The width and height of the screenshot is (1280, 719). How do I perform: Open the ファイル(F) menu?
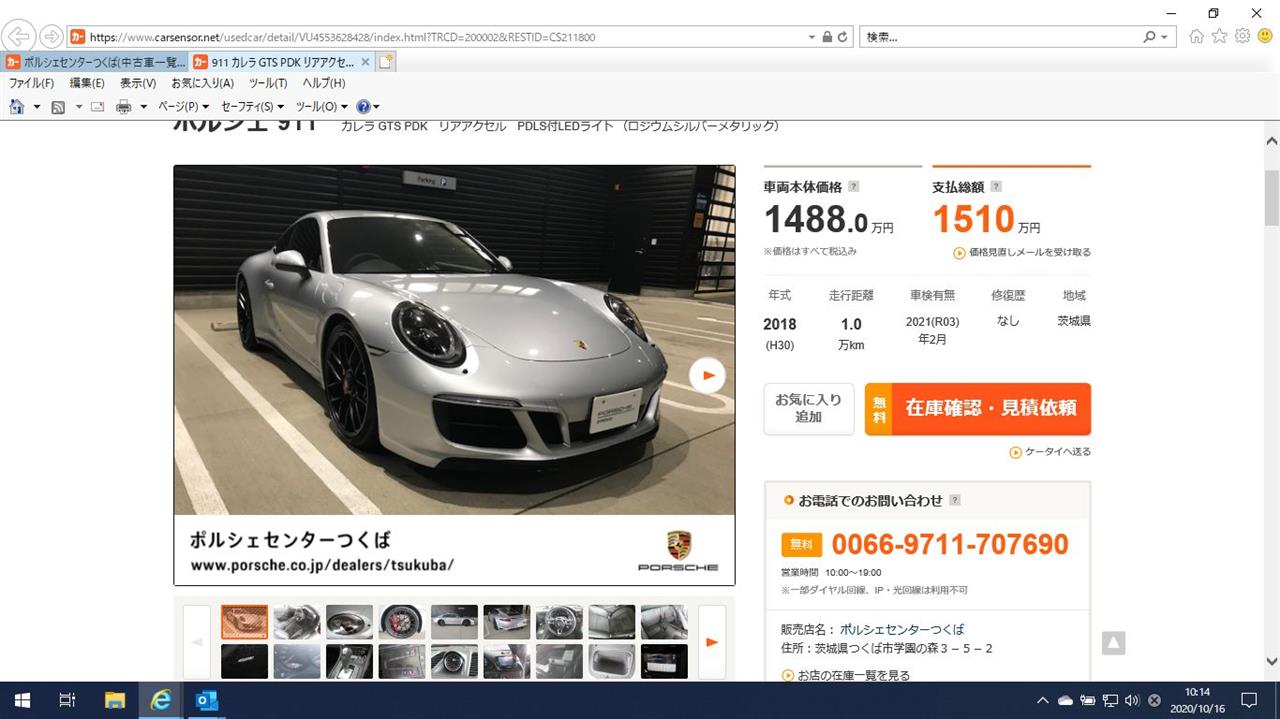(31, 83)
